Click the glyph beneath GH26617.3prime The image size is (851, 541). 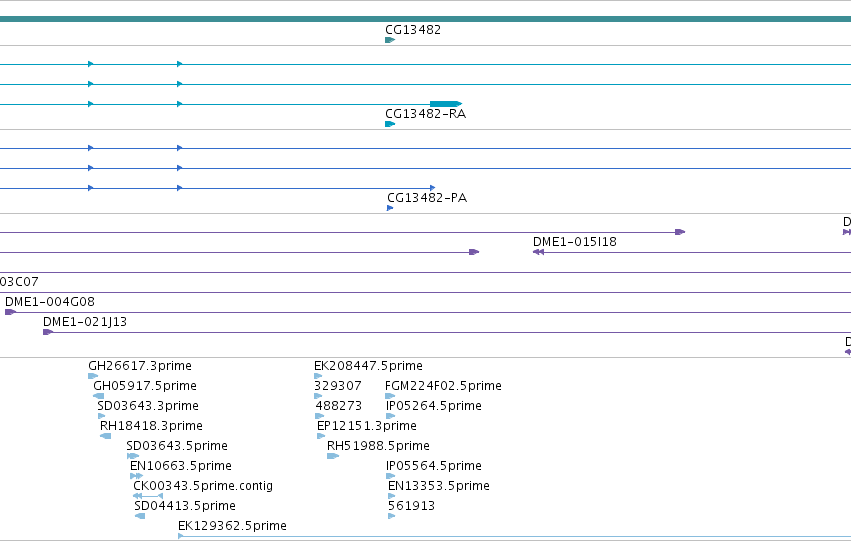[x=93, y=376]
